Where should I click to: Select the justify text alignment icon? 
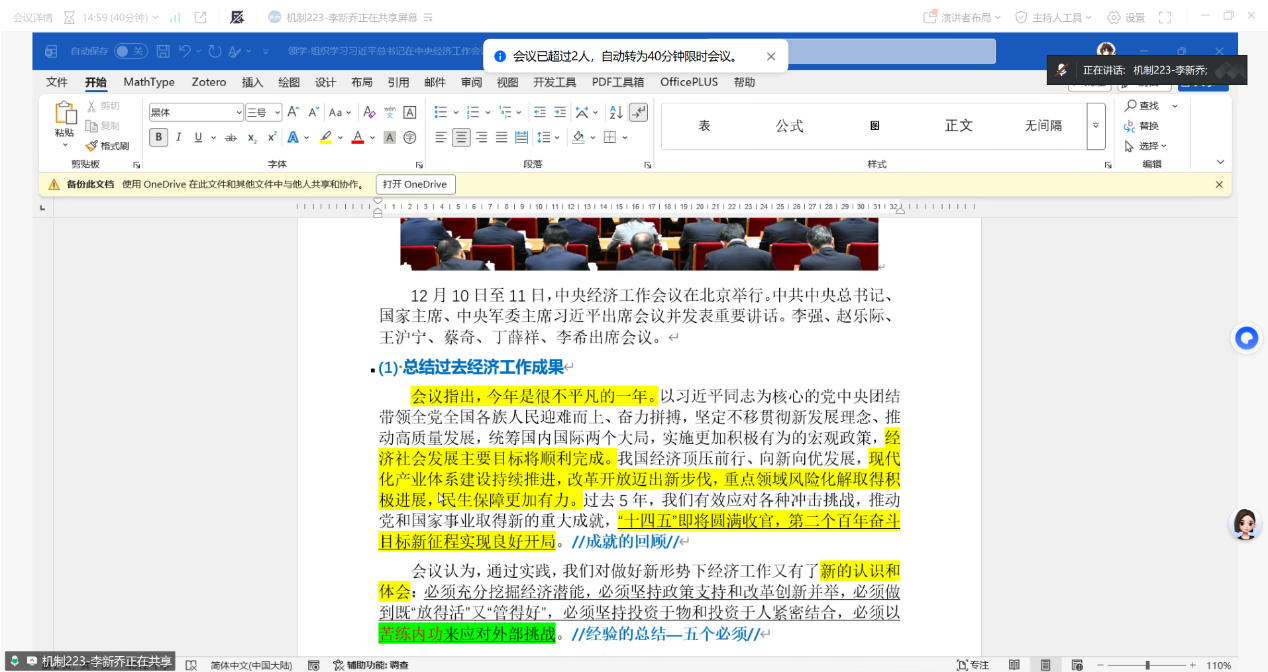502,138
